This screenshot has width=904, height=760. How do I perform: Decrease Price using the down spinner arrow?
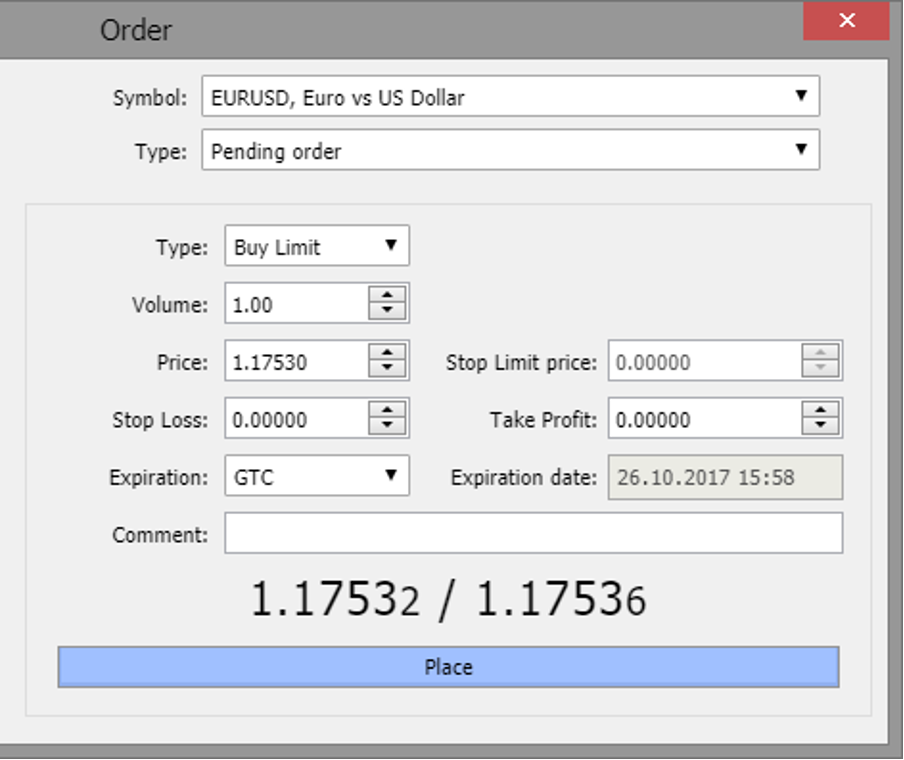click(387, 369)
